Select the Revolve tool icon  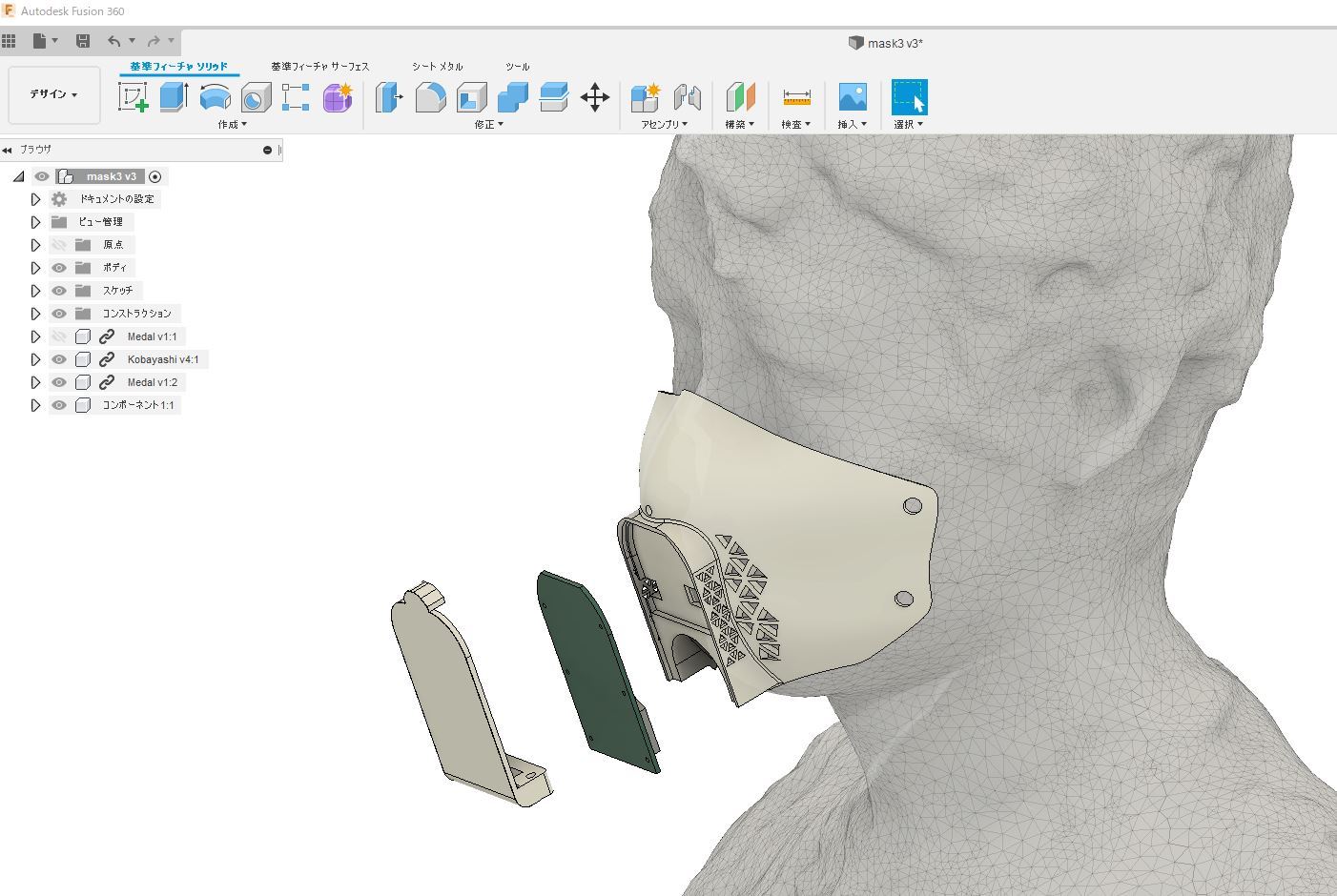[x=215, y=97]
